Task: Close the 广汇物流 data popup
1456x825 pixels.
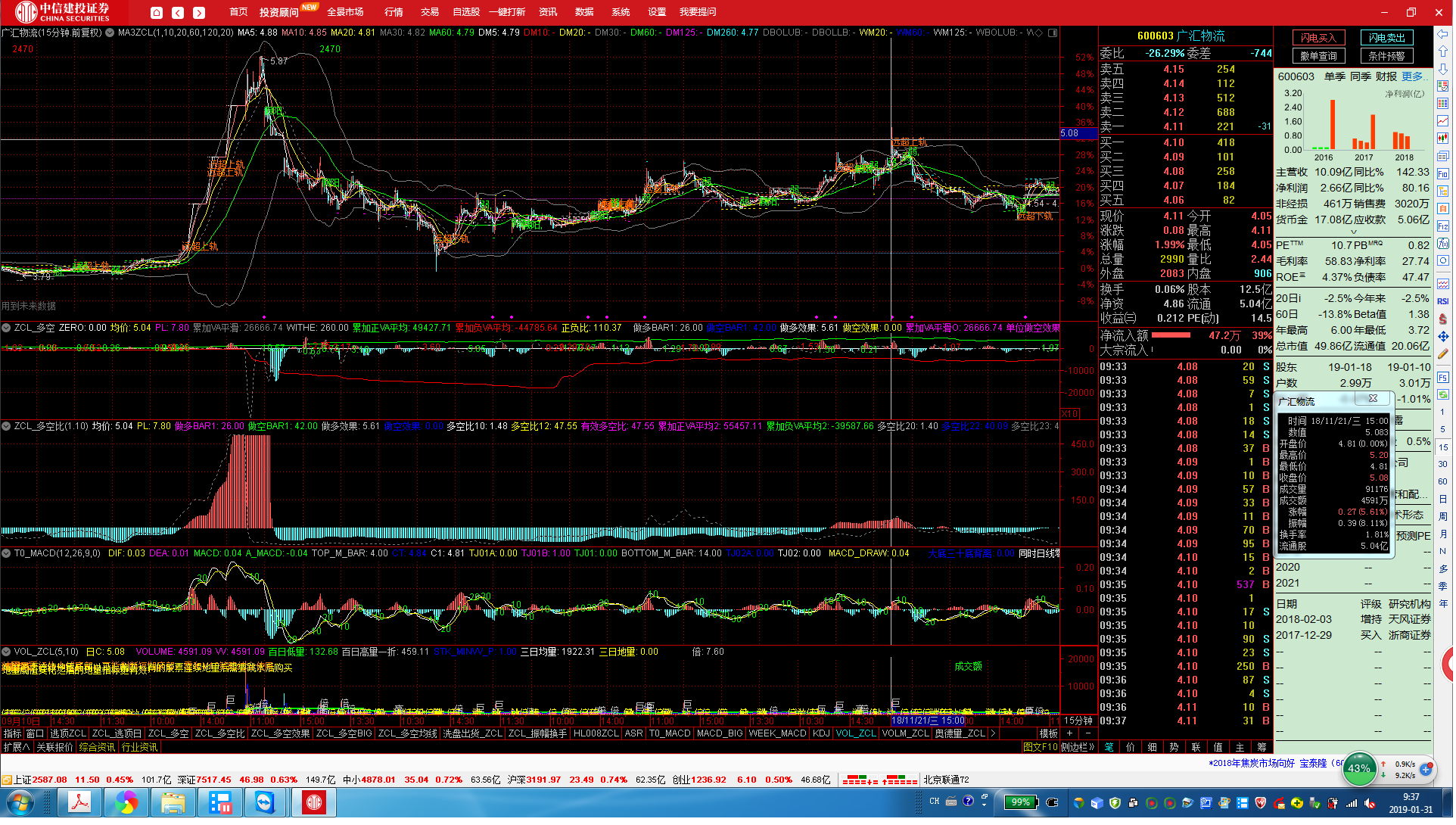Action: 1373,398
